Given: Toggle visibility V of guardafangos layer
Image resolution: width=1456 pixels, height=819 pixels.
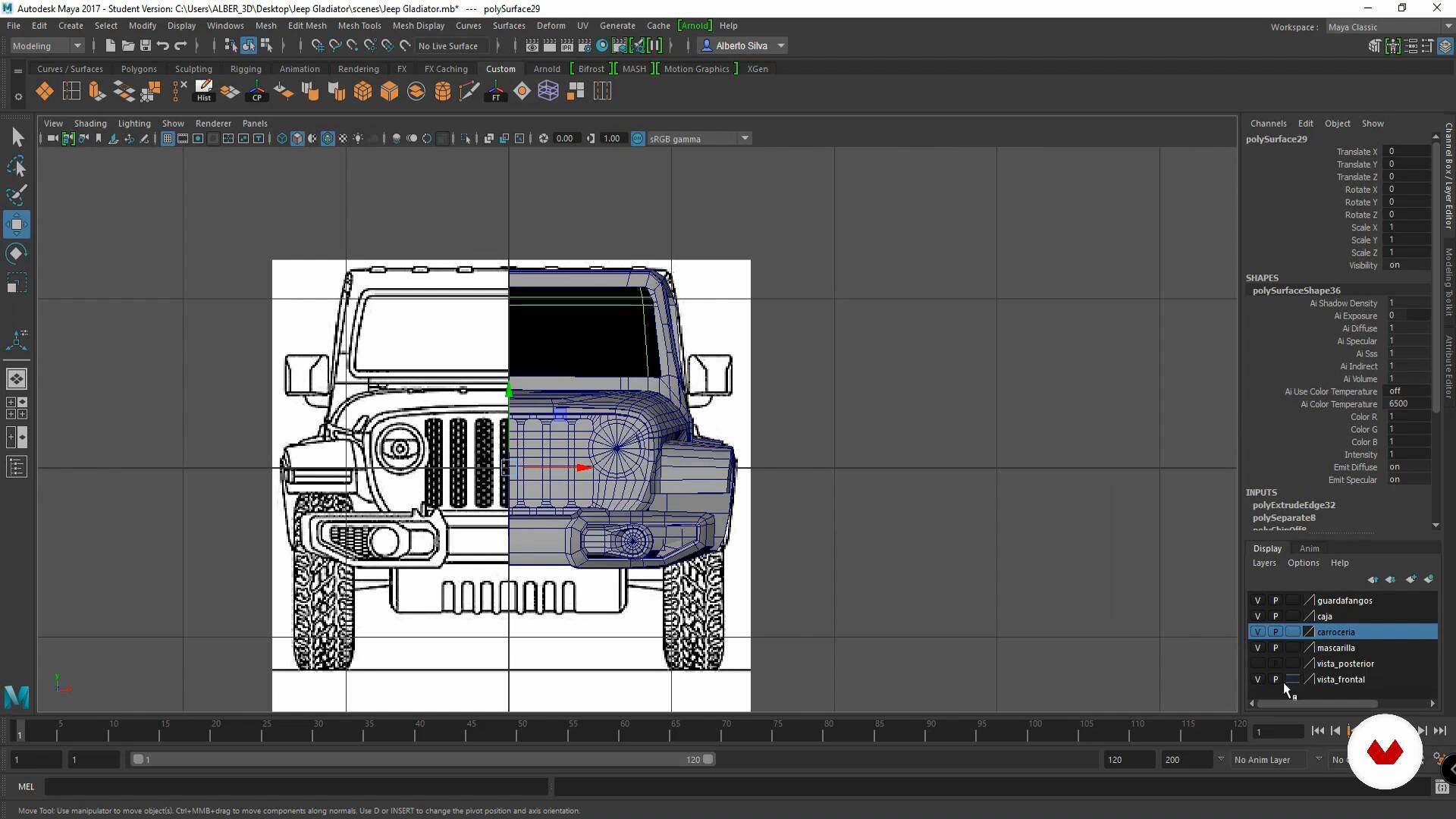Looking at the screenshot, I should (x=1257, y=601).
